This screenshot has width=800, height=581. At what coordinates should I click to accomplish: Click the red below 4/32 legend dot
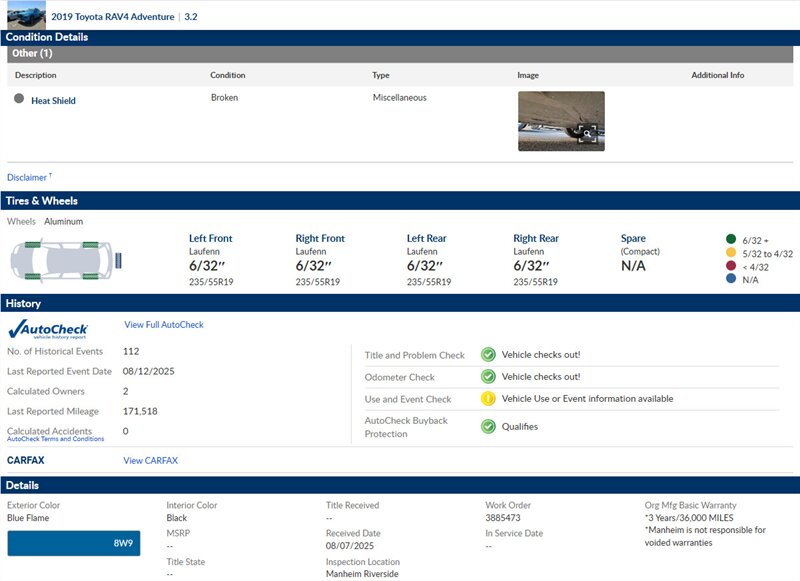[730, 267]
